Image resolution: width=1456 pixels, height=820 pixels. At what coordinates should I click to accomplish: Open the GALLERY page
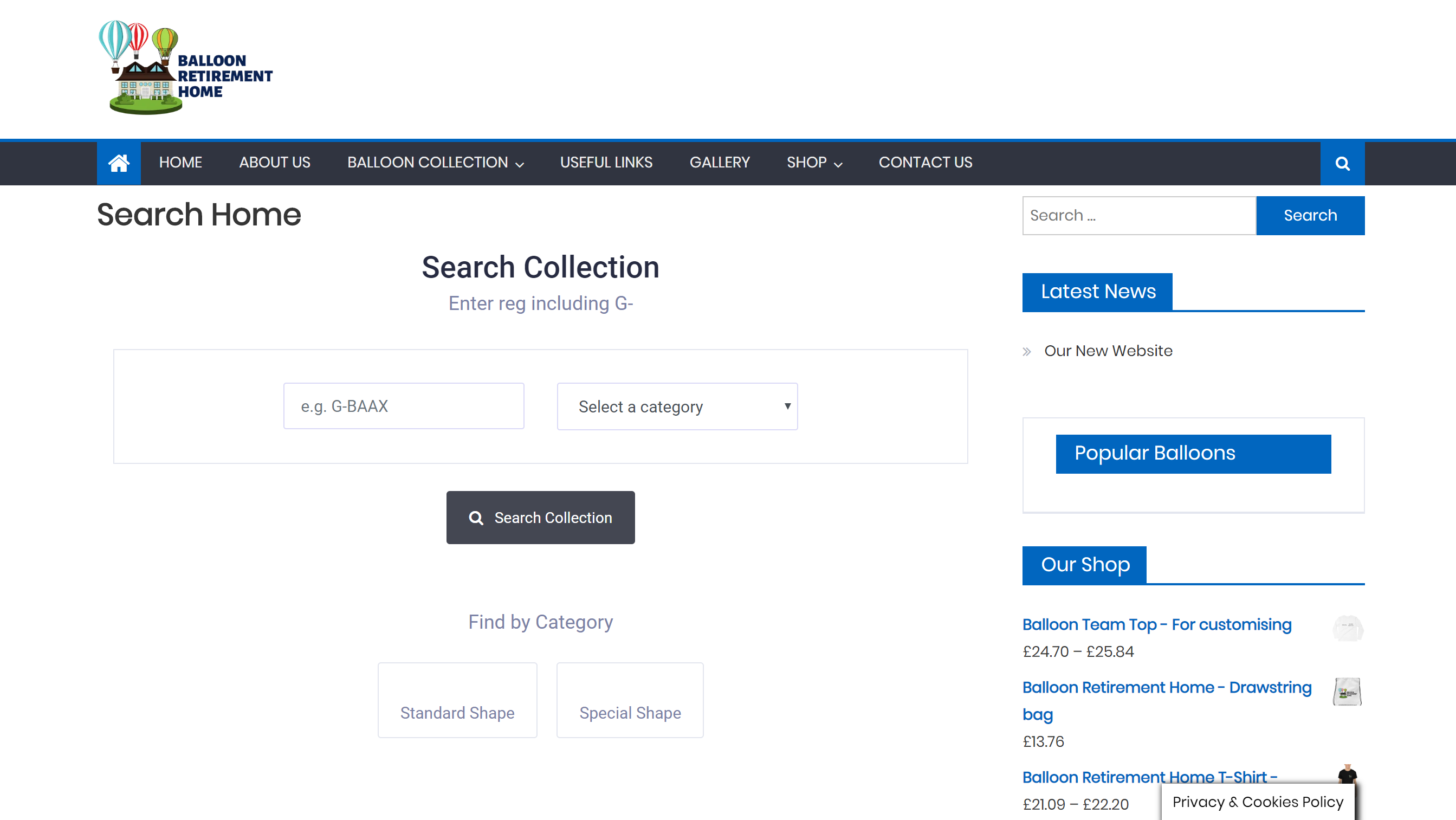tap(720, 163)
